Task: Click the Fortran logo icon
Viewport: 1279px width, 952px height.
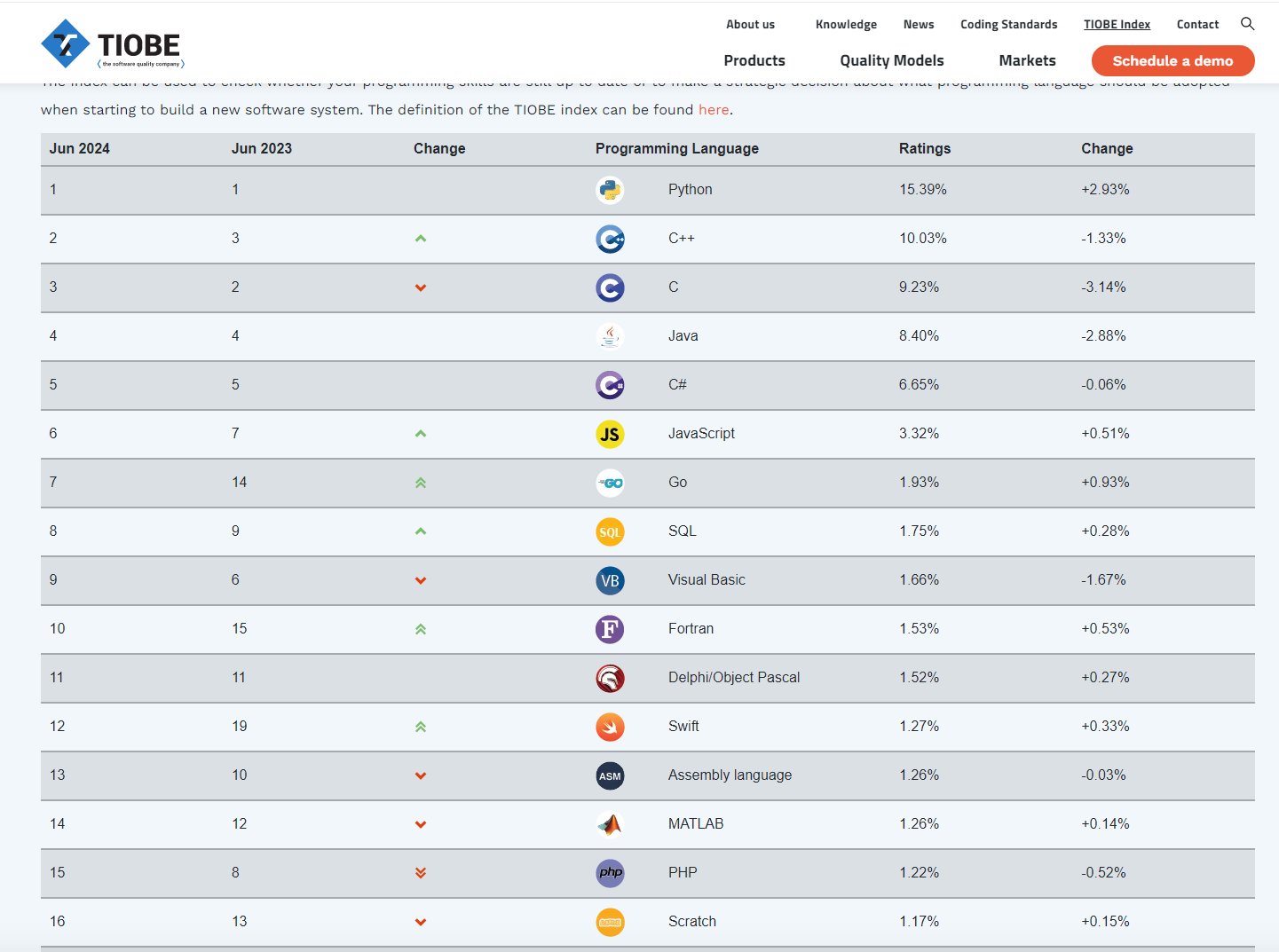Action: 610,629
